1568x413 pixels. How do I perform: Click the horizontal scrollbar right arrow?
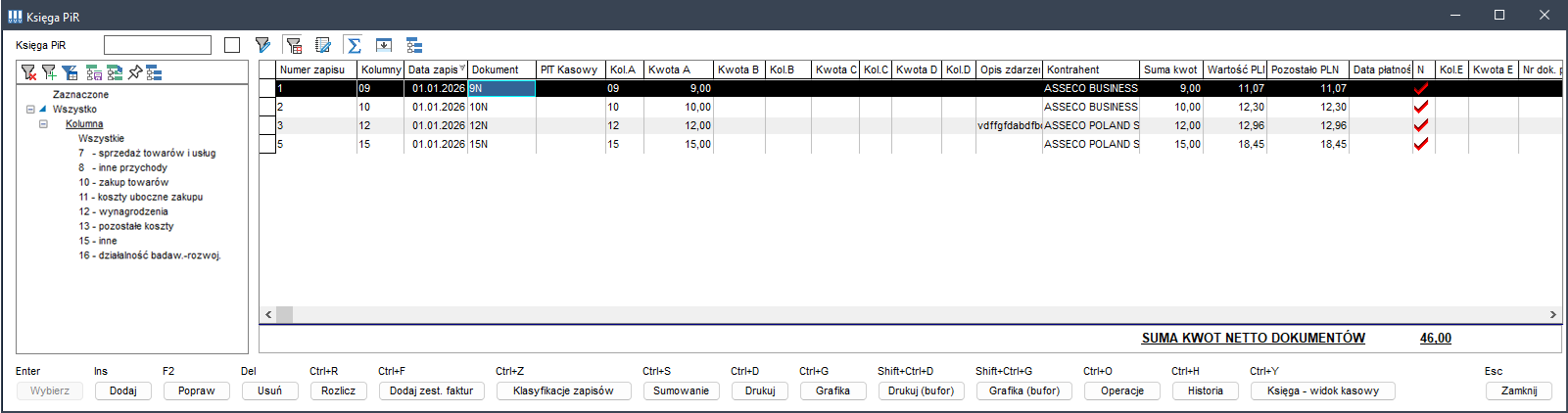1552,314
